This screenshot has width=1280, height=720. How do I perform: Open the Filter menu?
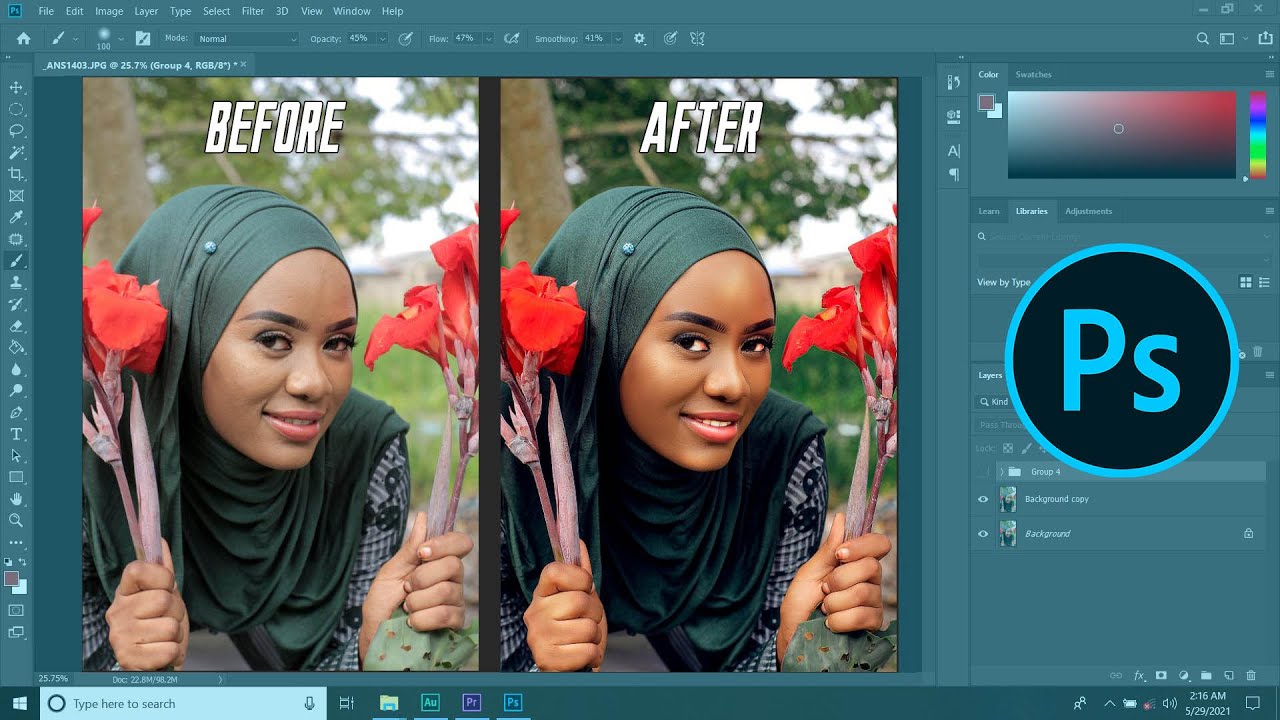point(253,11)
